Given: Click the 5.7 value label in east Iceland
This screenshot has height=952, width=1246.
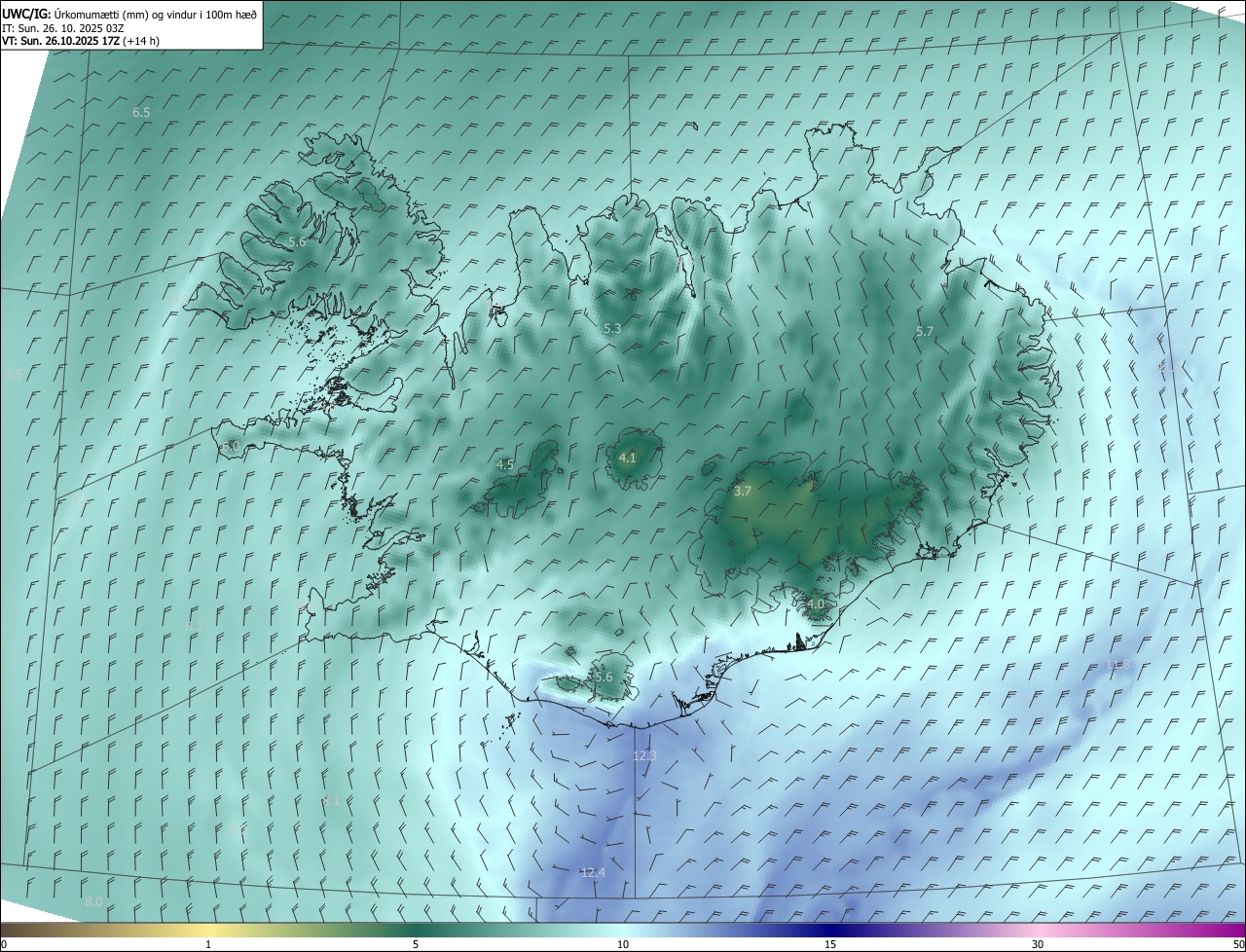Looking at the screenshot, I should [x=925, y=332].
